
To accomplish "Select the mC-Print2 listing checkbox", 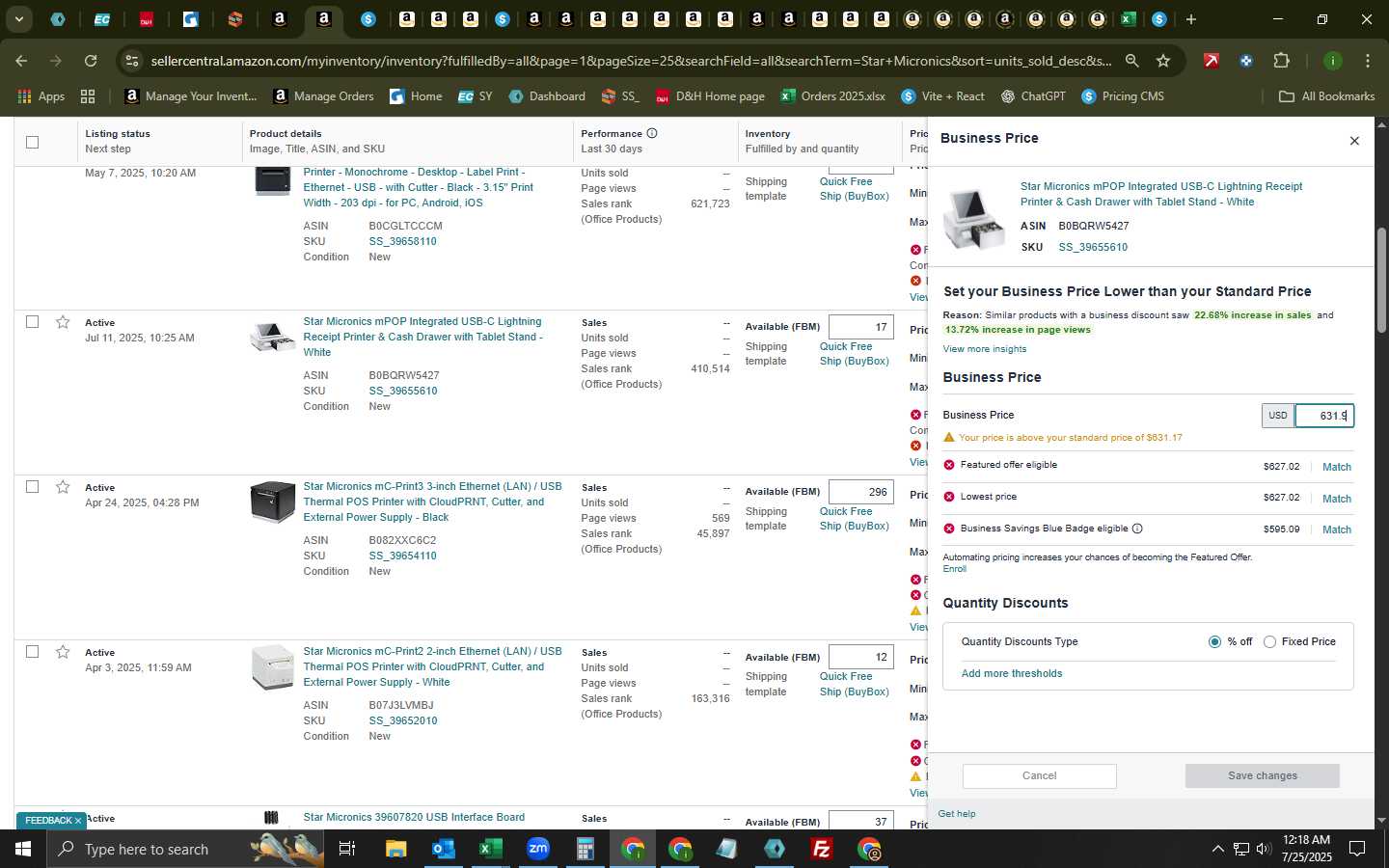I will pos(32,652).
